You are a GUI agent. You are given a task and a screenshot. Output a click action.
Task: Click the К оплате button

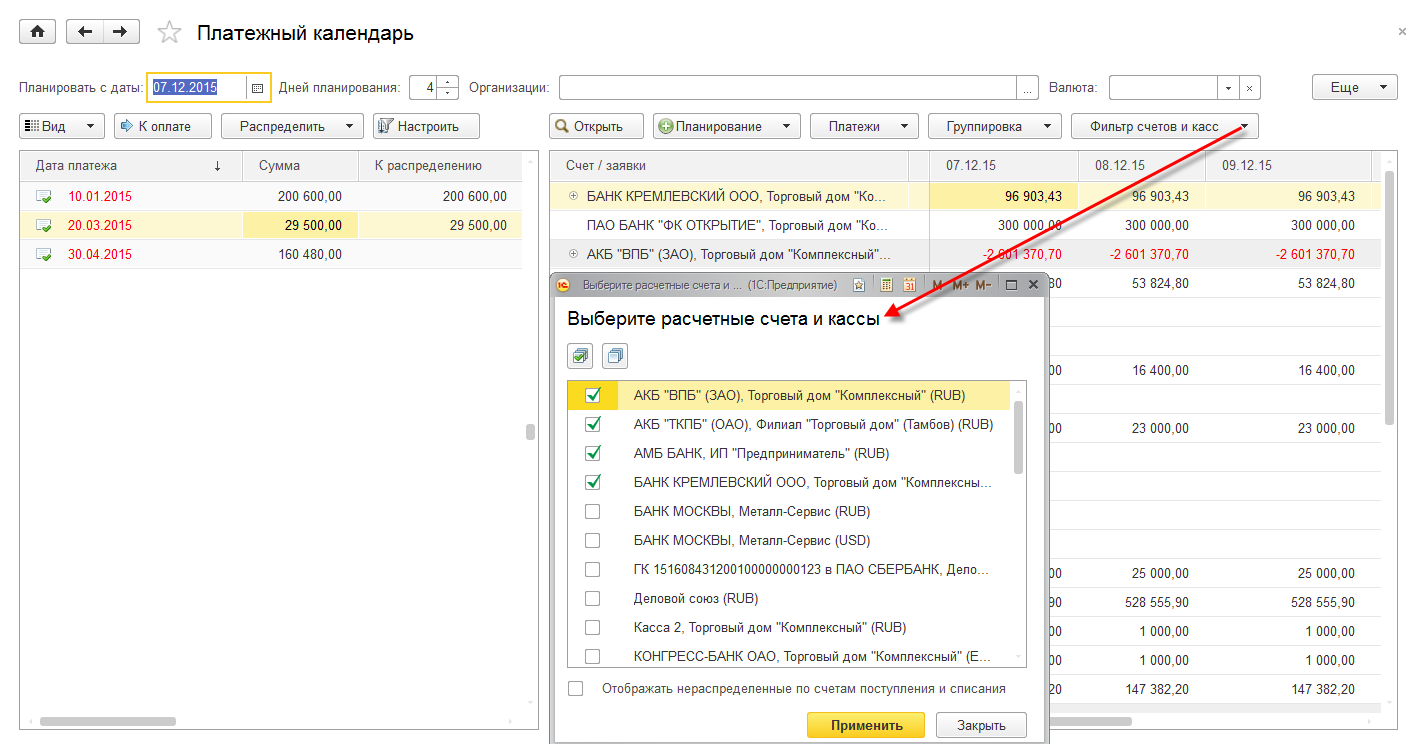165,126
